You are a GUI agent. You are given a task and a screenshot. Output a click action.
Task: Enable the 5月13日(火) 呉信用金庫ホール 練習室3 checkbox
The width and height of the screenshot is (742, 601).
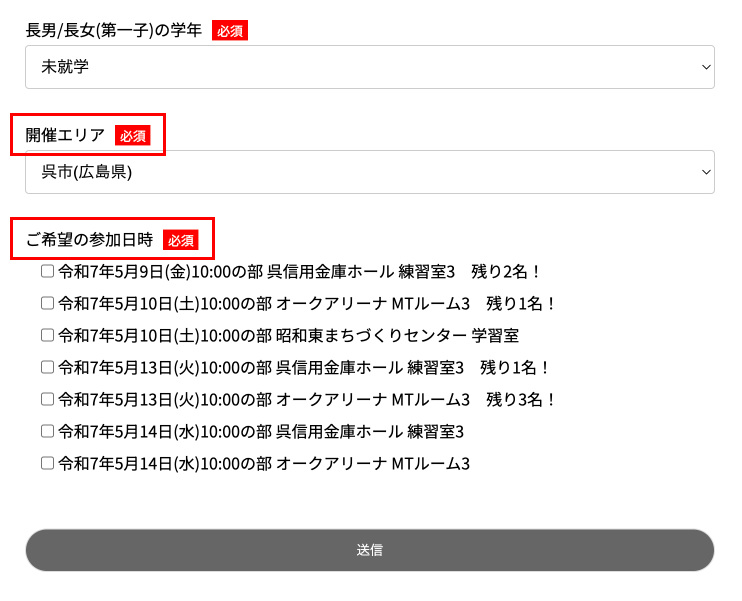47,367
